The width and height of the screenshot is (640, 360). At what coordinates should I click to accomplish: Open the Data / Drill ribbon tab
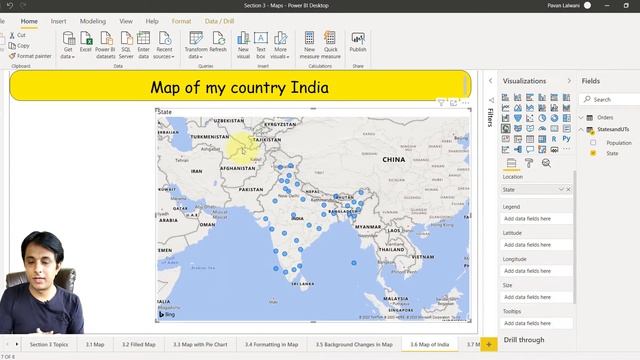click(220, 21)
